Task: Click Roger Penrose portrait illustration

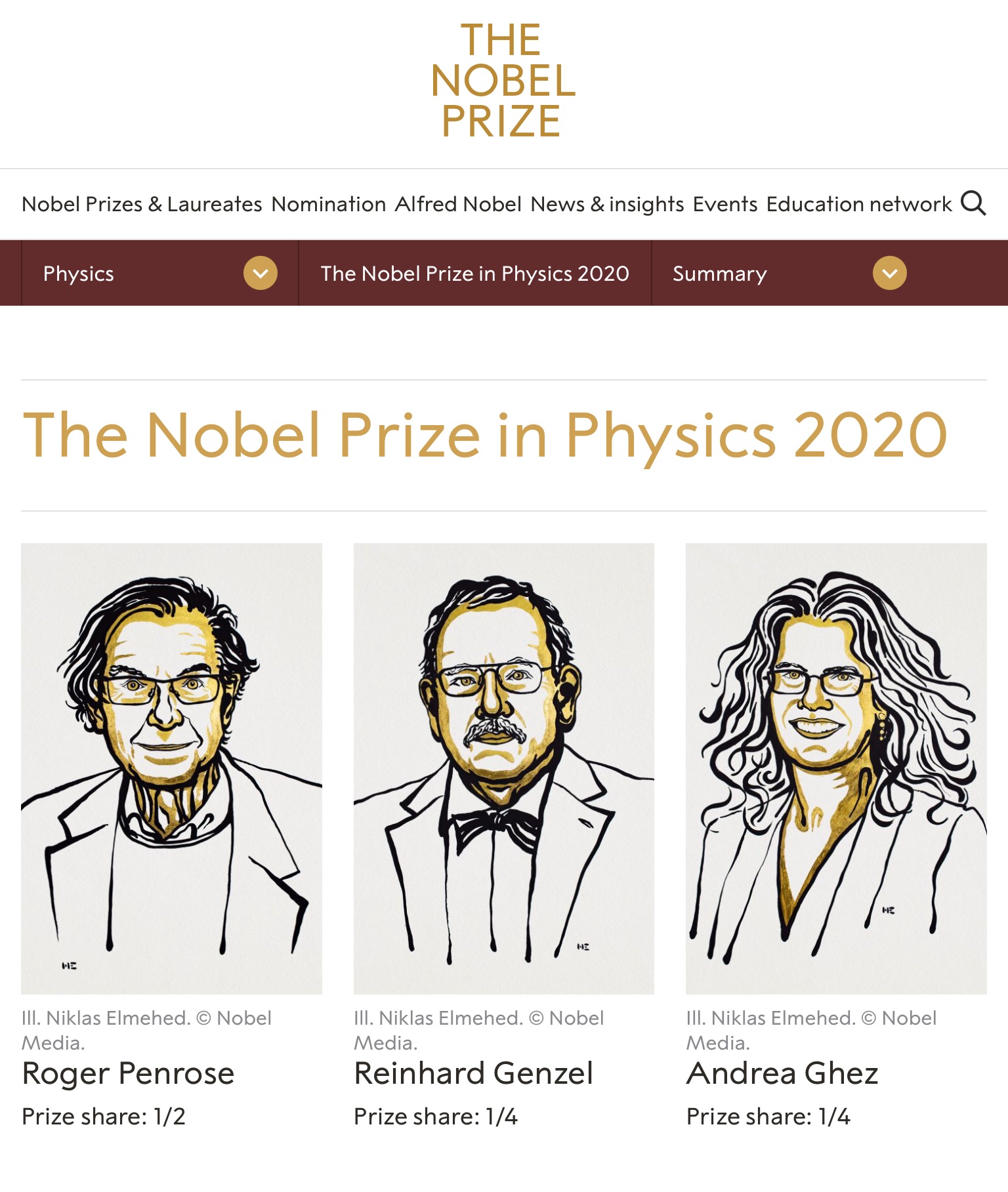Action: click(171, 768)
